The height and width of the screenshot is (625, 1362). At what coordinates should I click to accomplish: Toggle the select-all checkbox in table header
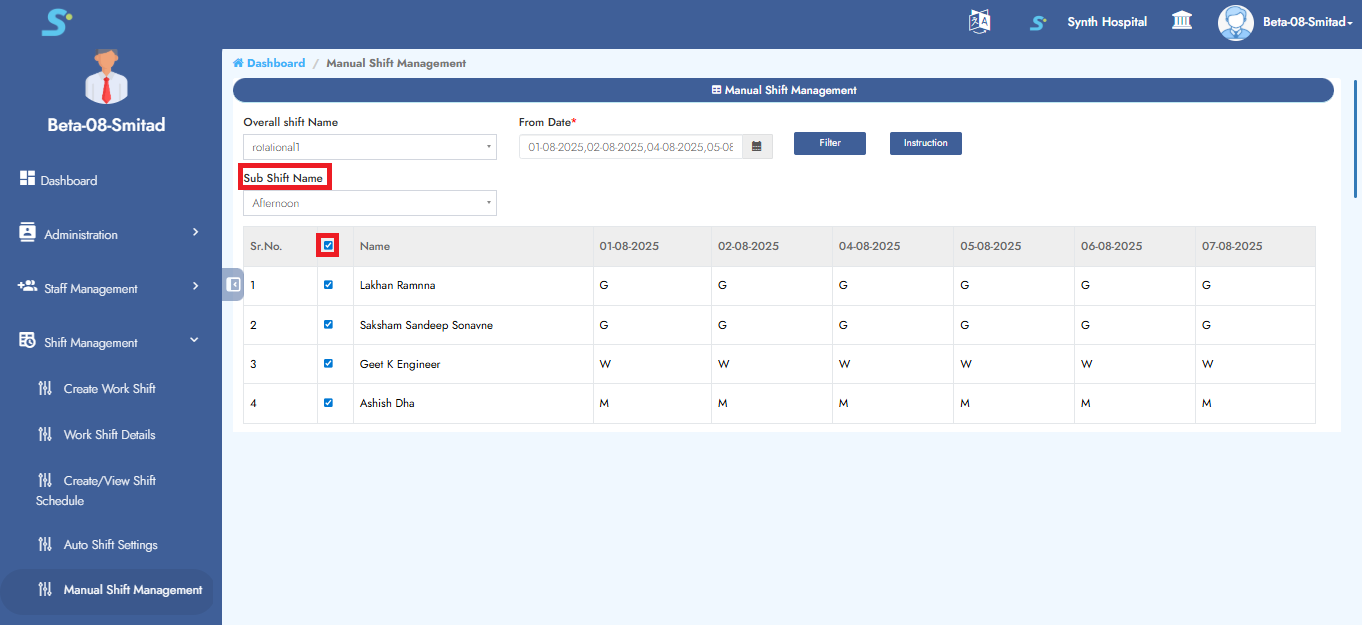coord(328,245)
